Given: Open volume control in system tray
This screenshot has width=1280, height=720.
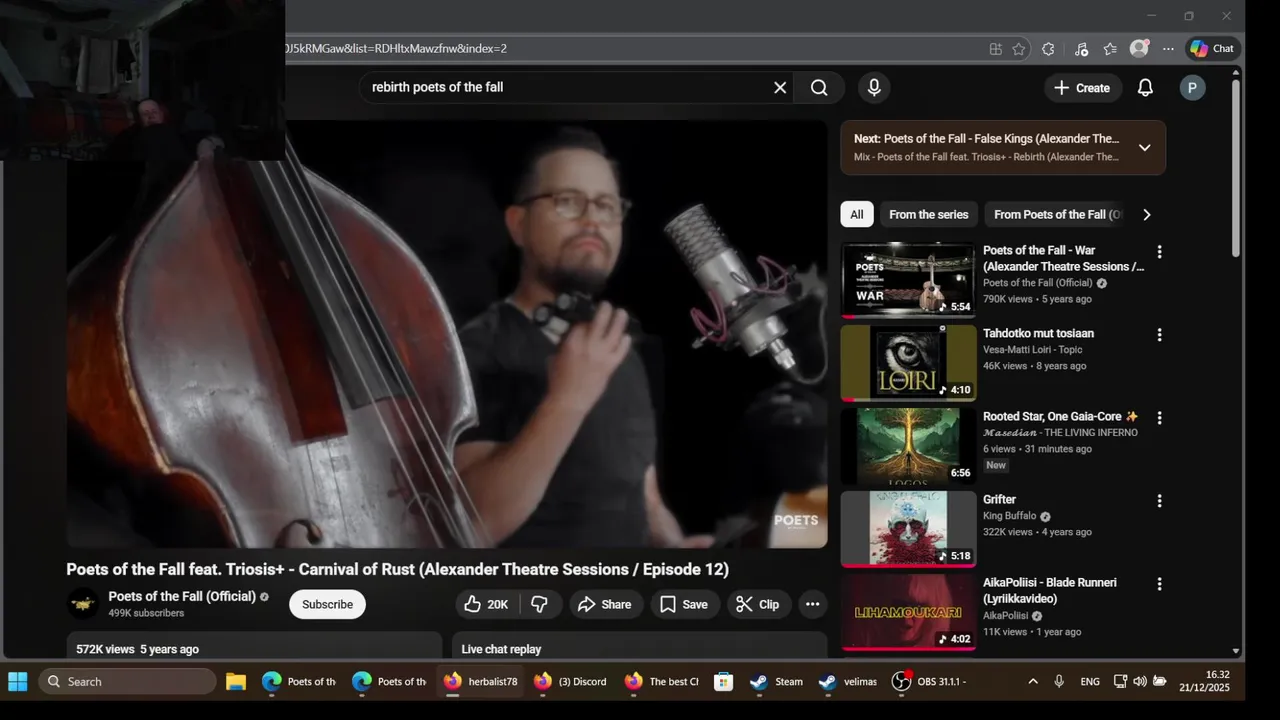Looking at the screenshot, I should point(1140,682).
